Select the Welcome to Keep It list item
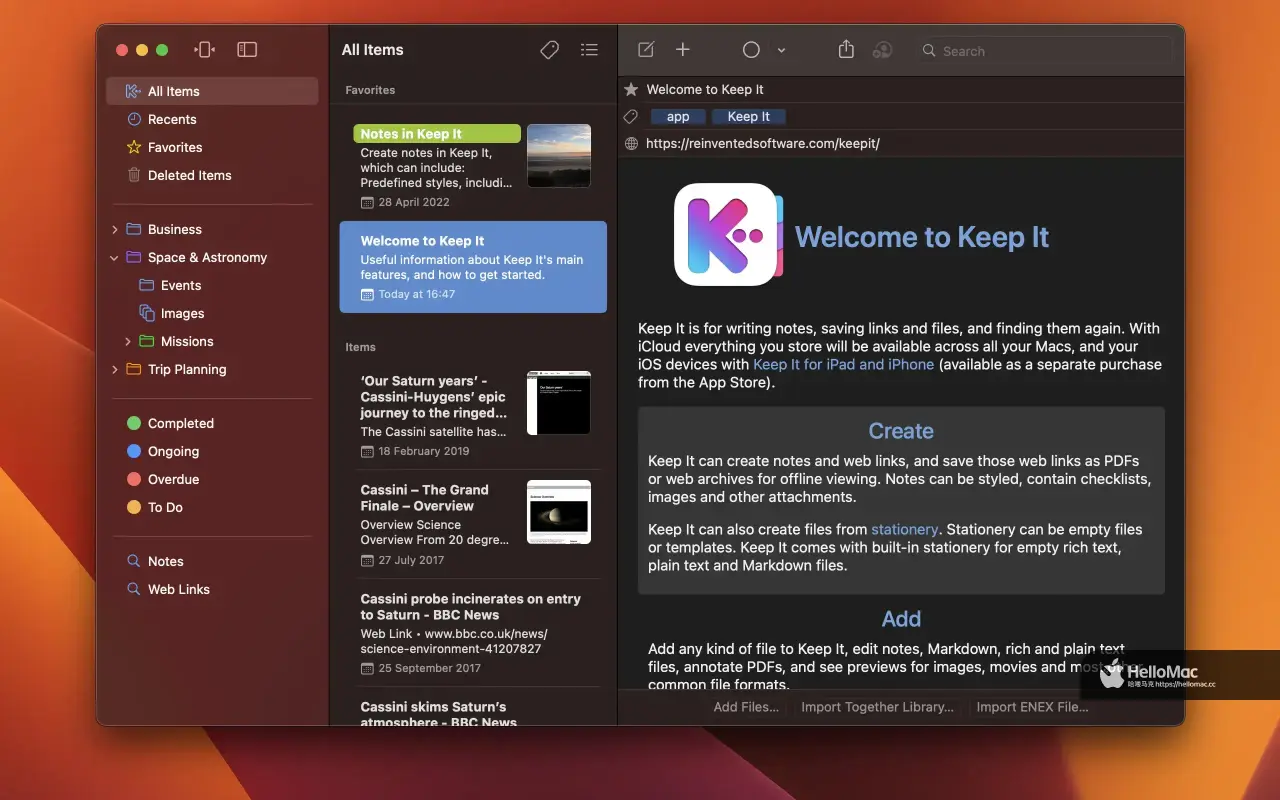The width and height of the screenshot is (1280, 800). [473, 267]
